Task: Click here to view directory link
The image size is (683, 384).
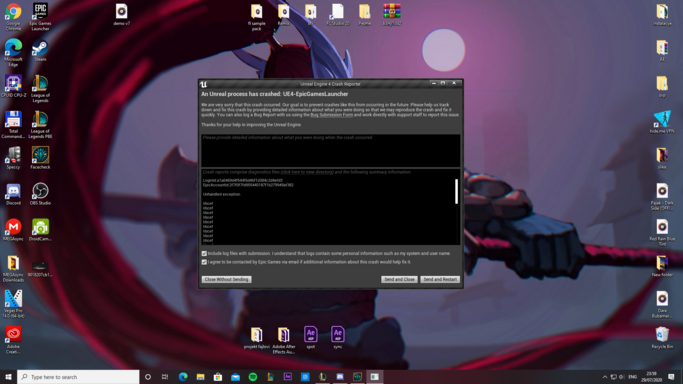Action: tap(307, 172)
